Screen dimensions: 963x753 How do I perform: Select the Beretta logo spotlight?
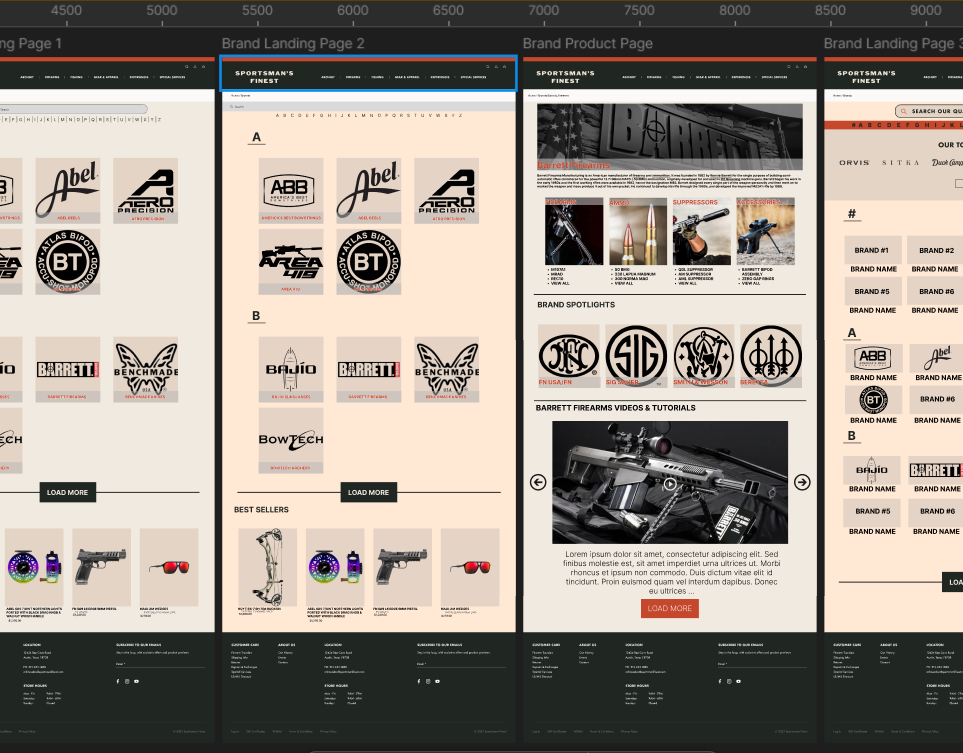pos(771,356)
